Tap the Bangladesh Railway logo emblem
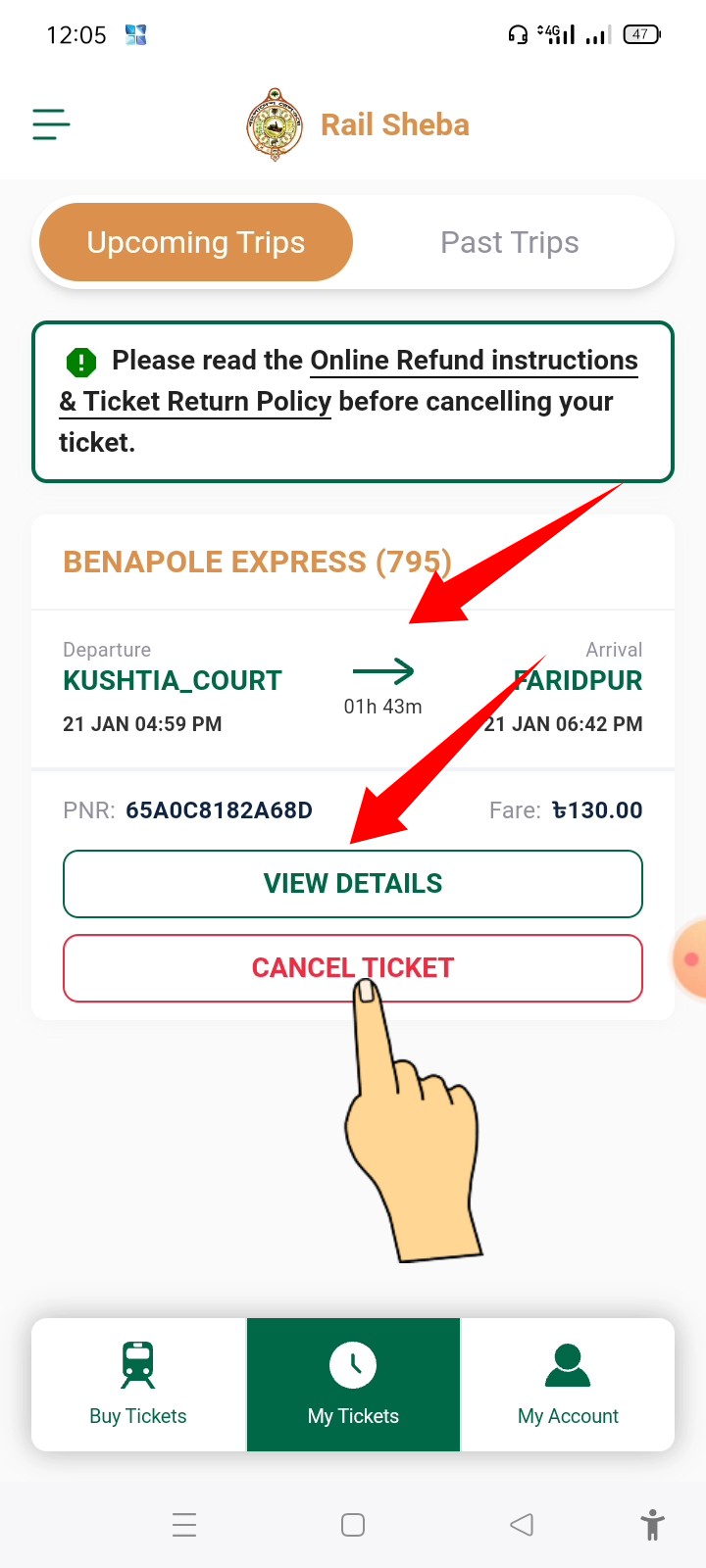Viewport: 706px width, 1568px height. pyautogui.click(x=276, y=124)
